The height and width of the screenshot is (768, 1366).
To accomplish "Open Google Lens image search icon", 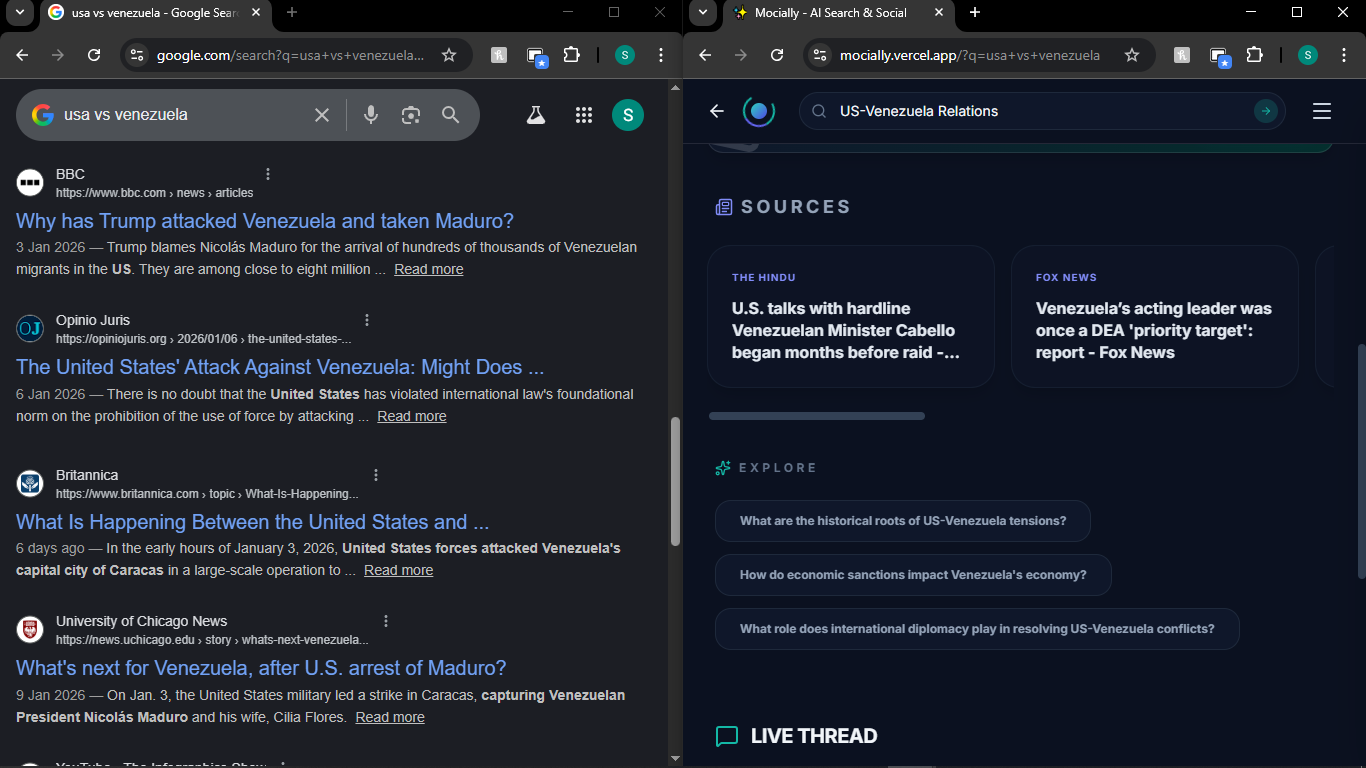I will [411, 115].
